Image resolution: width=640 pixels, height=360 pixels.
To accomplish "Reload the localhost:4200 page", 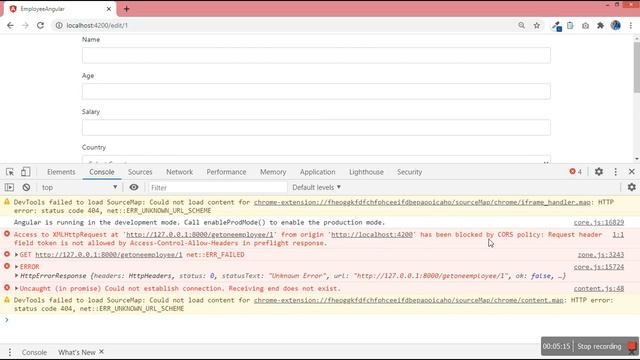I will [x=40, y=25].
